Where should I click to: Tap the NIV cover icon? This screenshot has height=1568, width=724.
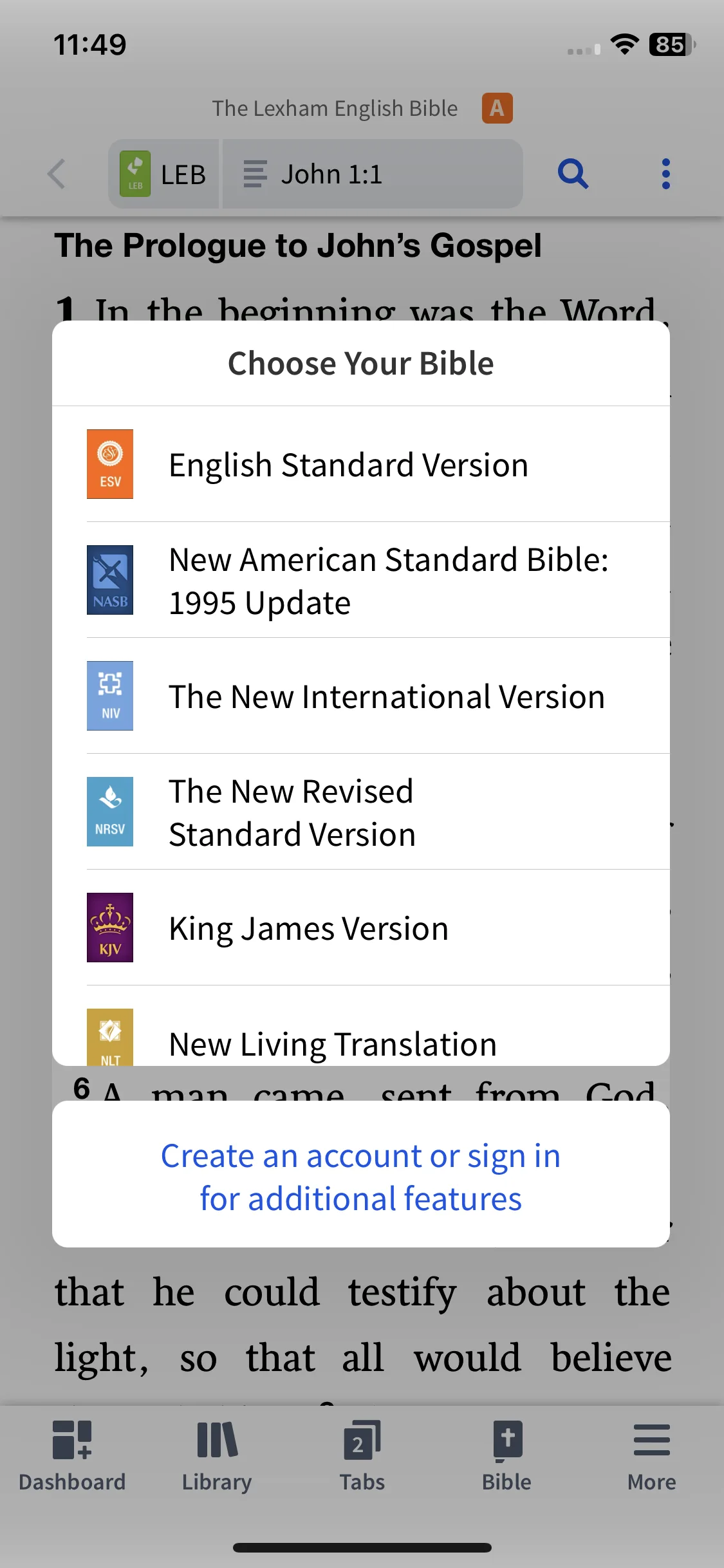[110, 696]
